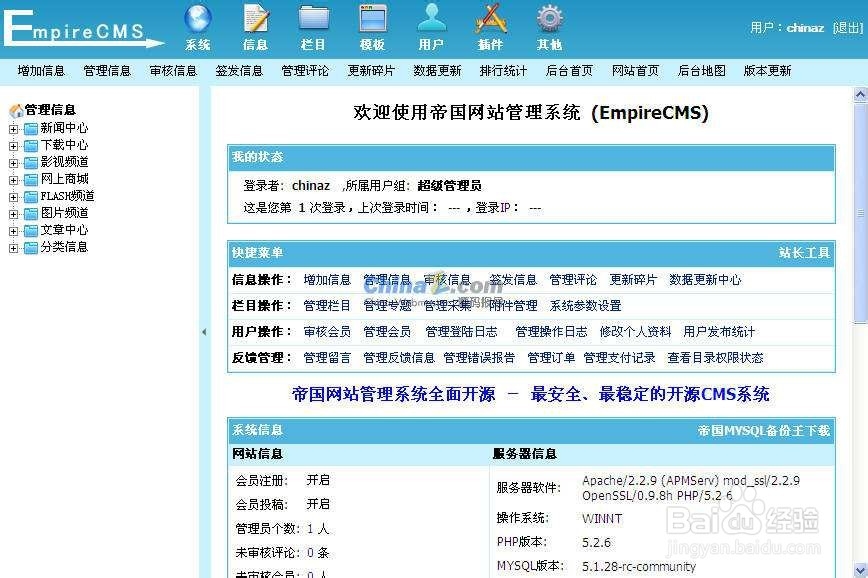Image resolution: width=868 pixels, height=578 pixels.
Task: Select 签发信息 in the submenu bar
Action: [x=239, y=71]
